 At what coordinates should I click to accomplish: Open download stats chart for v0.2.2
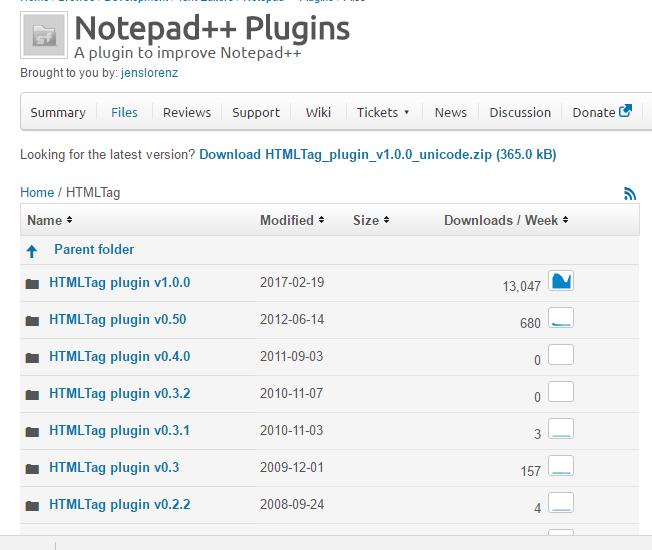[x=561, y=503]
